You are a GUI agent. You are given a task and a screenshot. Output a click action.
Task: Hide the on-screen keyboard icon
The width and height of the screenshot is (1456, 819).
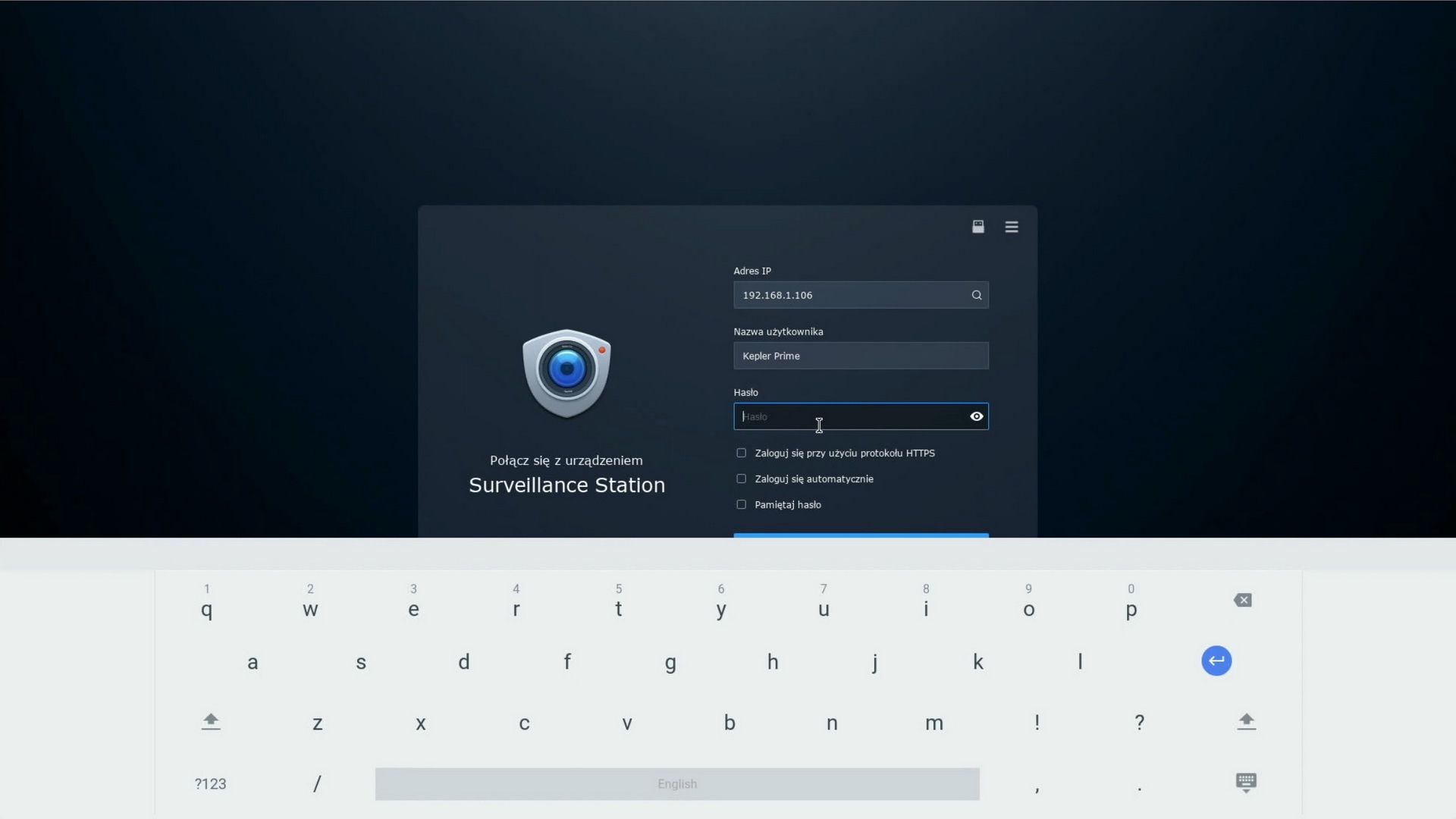pyautogui.click(x=1246, y=783)
